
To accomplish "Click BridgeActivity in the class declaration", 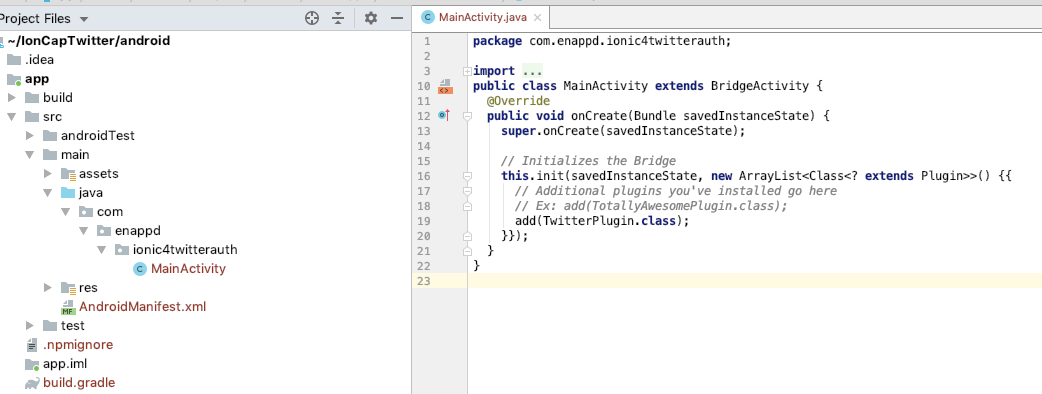I will point(760,86).
